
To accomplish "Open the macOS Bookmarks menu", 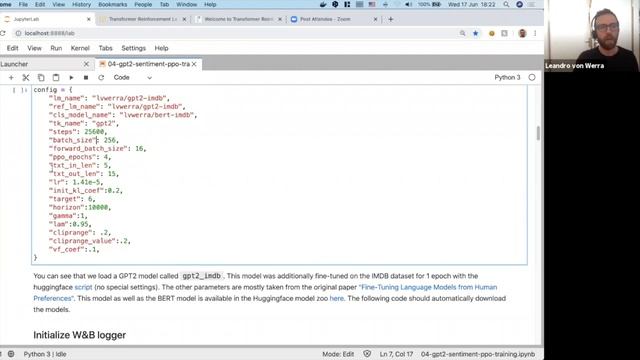I will click(112, 4).
